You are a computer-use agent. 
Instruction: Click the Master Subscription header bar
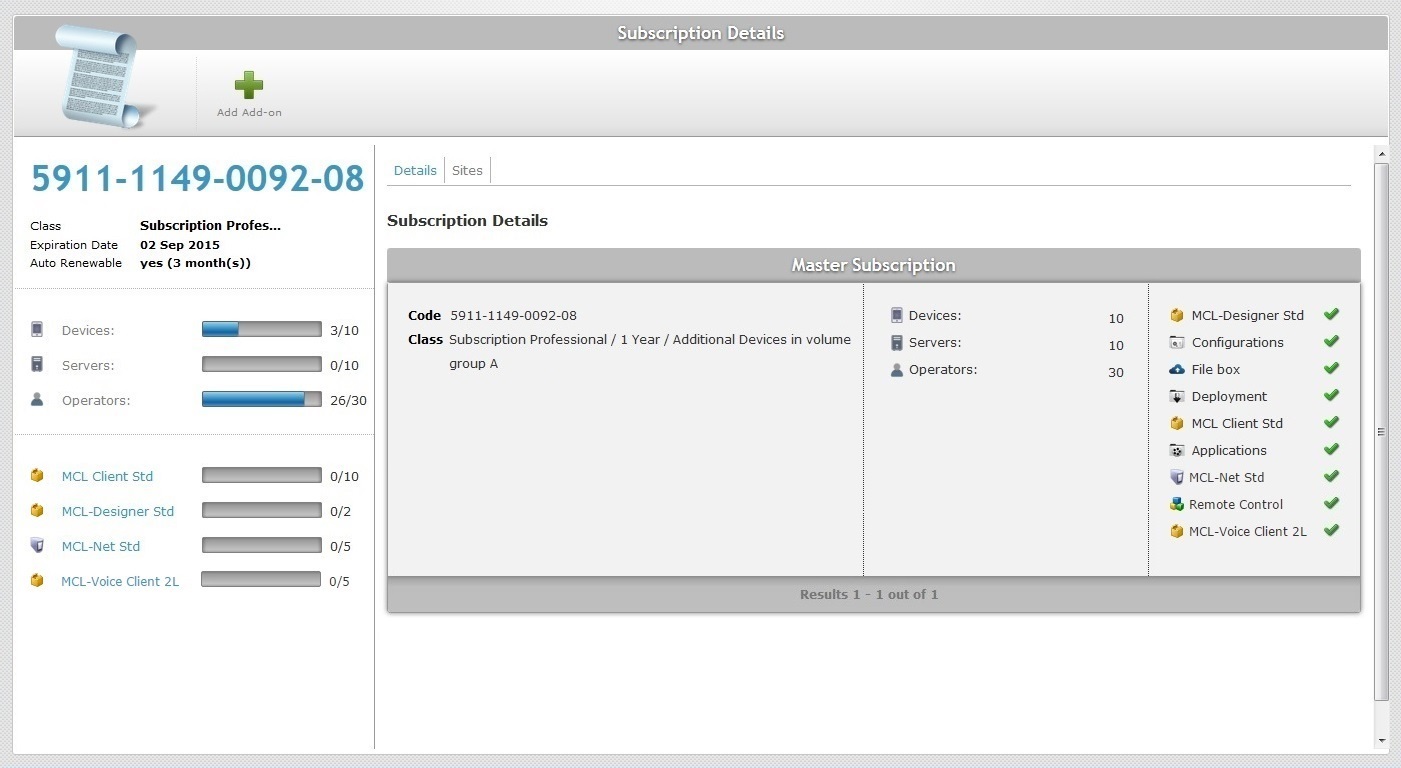click(874, 265)
